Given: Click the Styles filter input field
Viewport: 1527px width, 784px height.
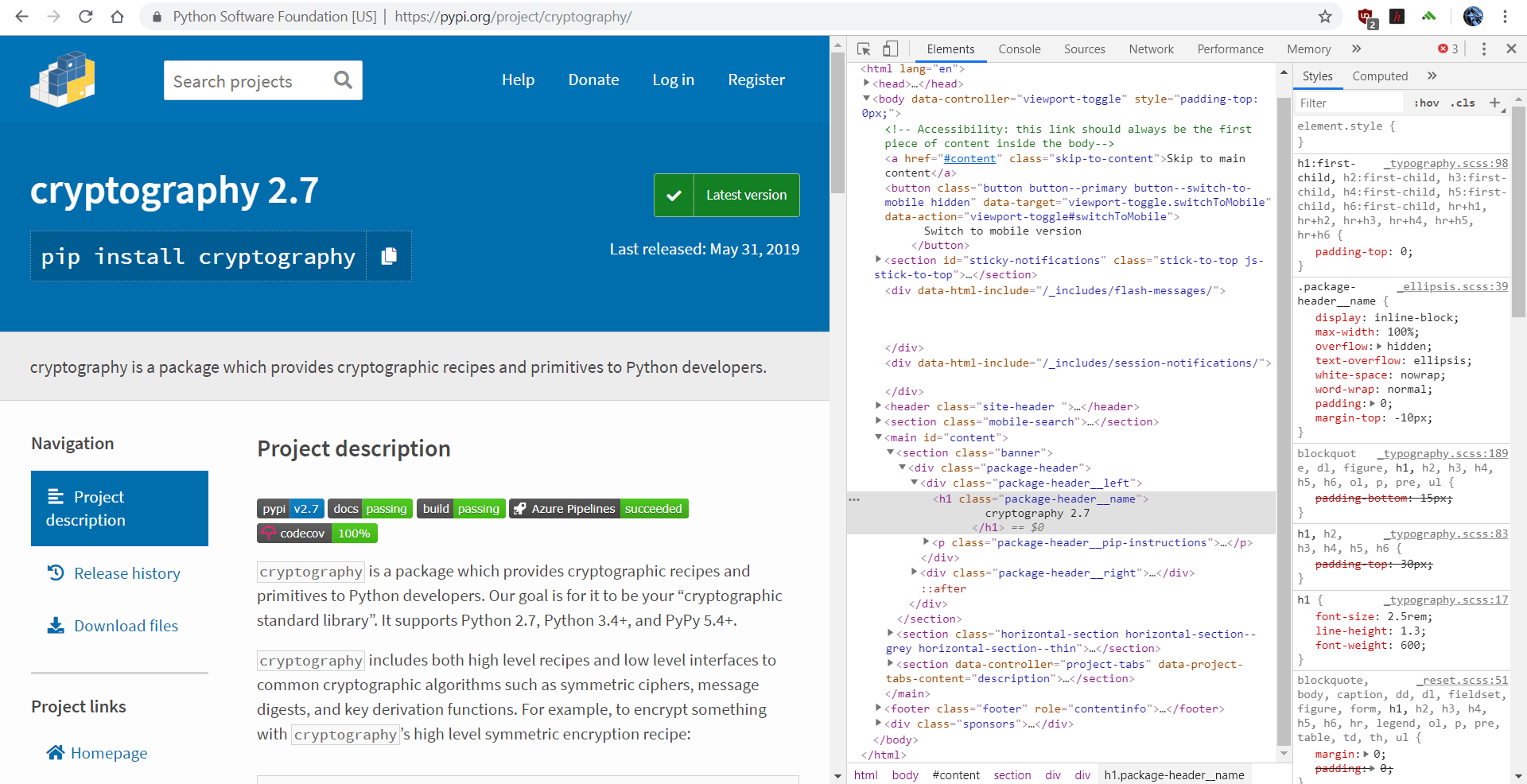Looking at the screenshot, I should [x=1349, y=103].
